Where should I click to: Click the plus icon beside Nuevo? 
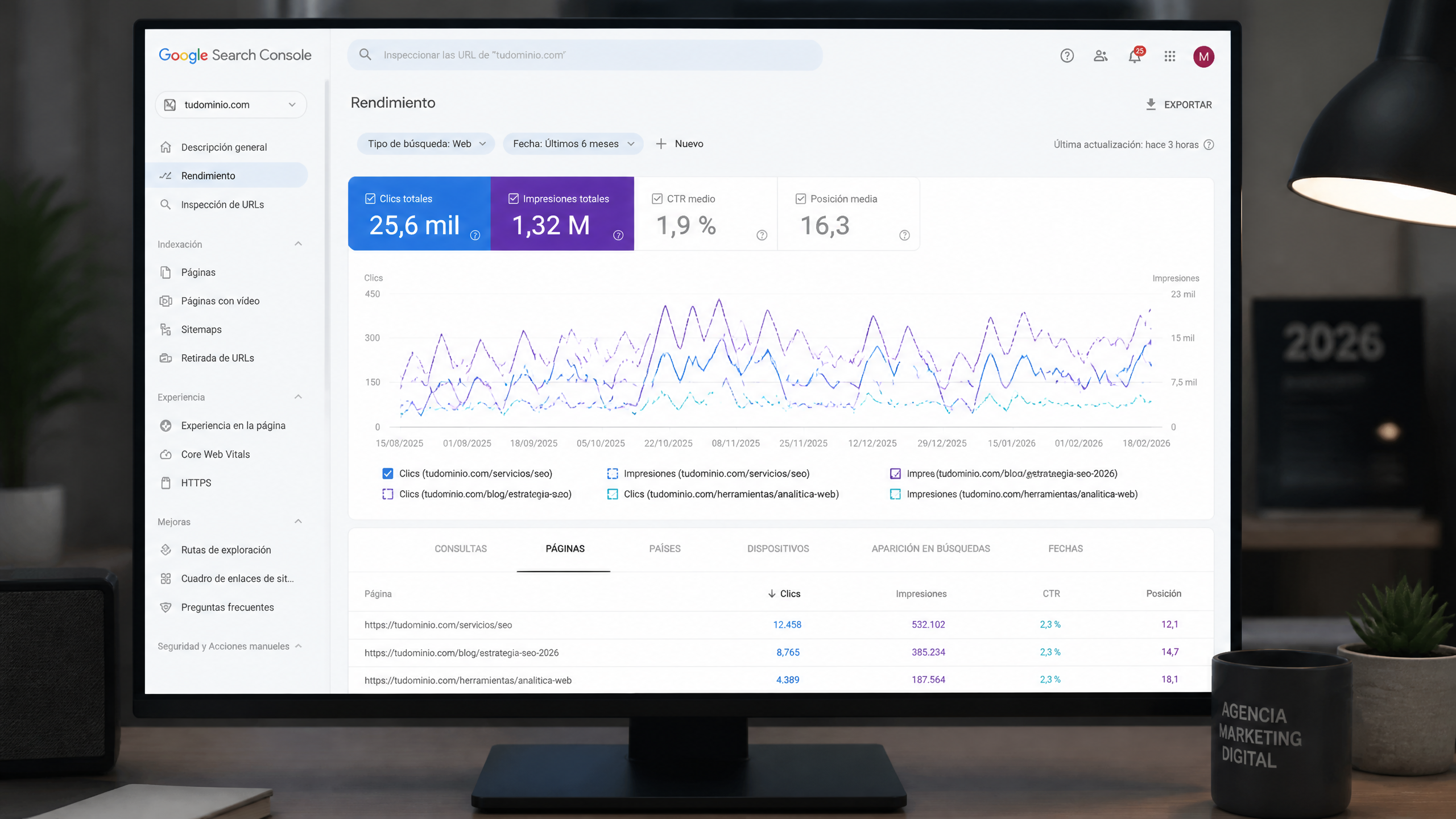coord(661,144)
